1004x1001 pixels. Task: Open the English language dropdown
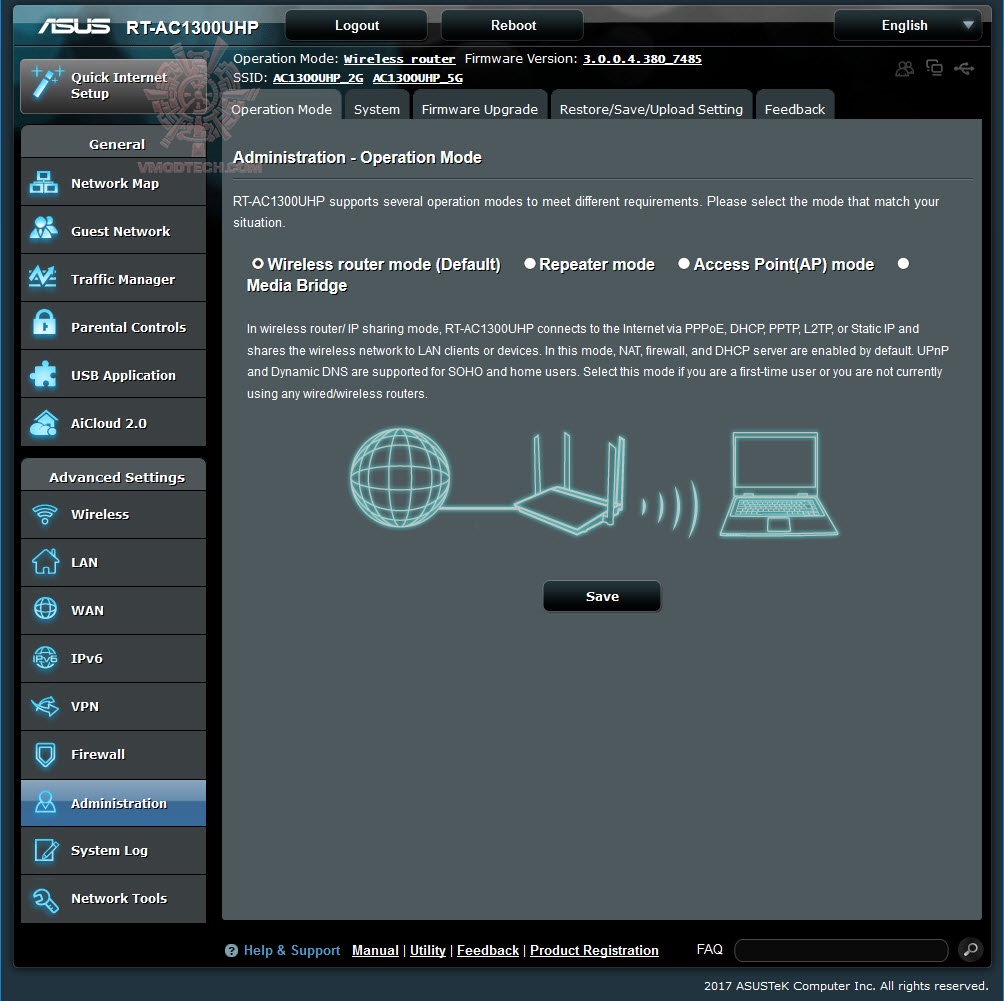tap(908, 26)
